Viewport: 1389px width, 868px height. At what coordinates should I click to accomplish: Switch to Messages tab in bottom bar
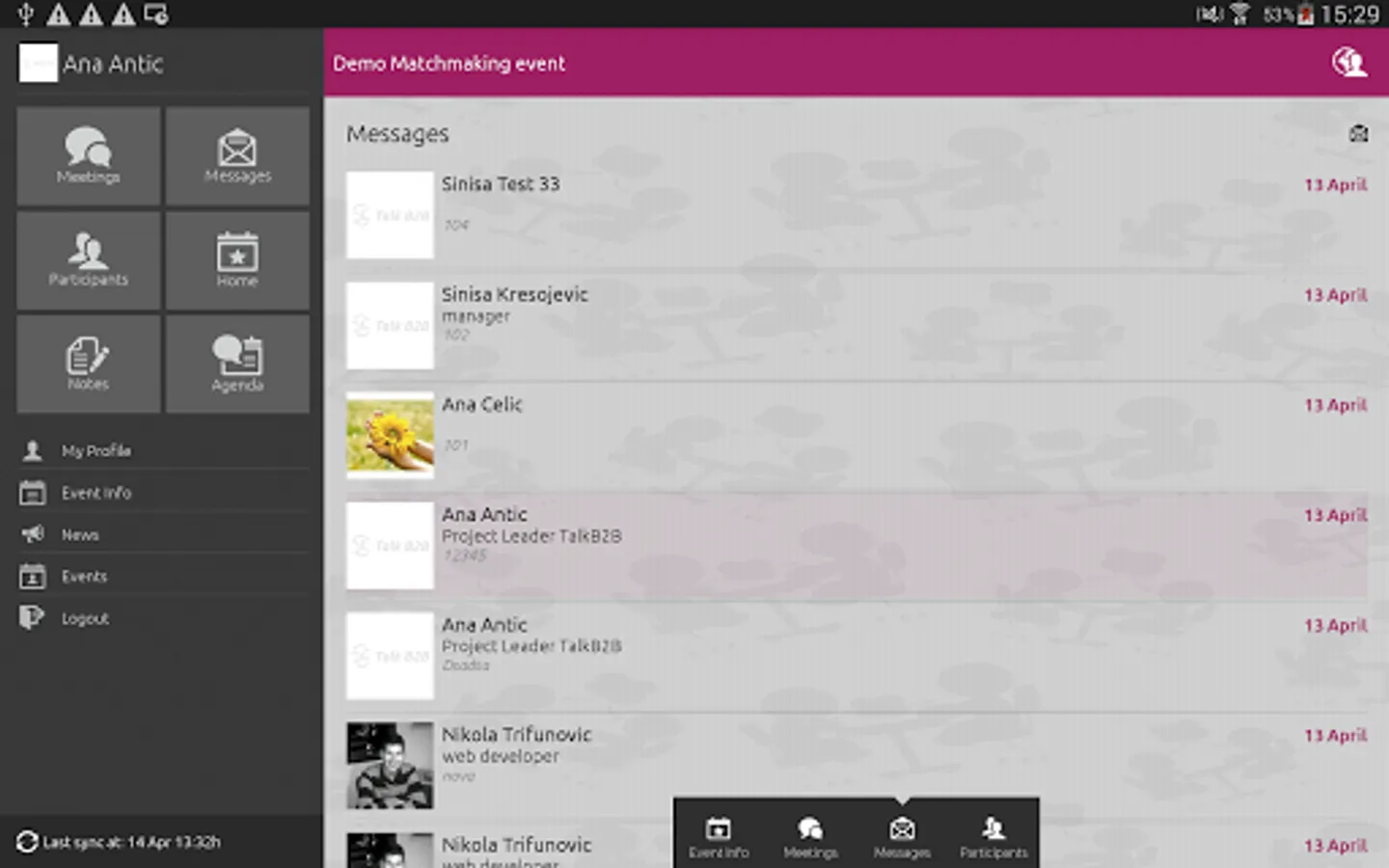click(x=902, y=837)
